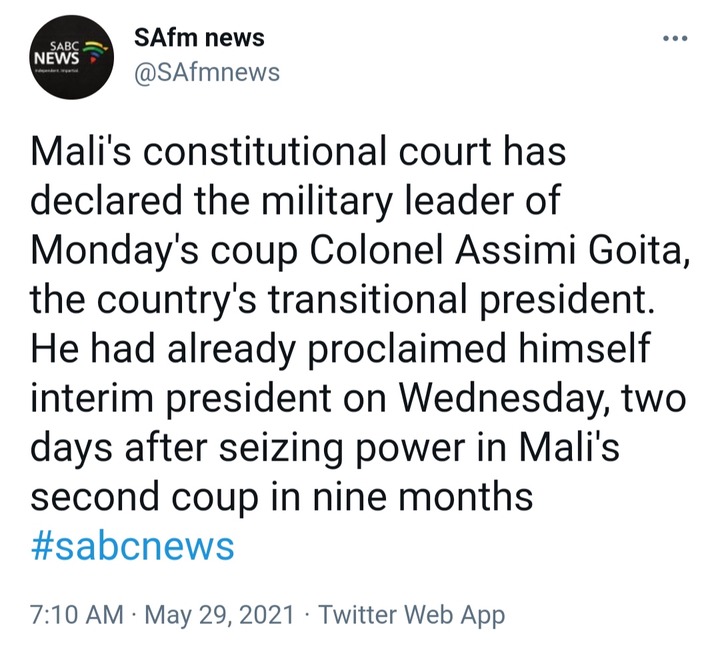The height and width of the screenshot is (654, 720).
Task: Open the tweet's three-dot more options menu
Action: 676,40
